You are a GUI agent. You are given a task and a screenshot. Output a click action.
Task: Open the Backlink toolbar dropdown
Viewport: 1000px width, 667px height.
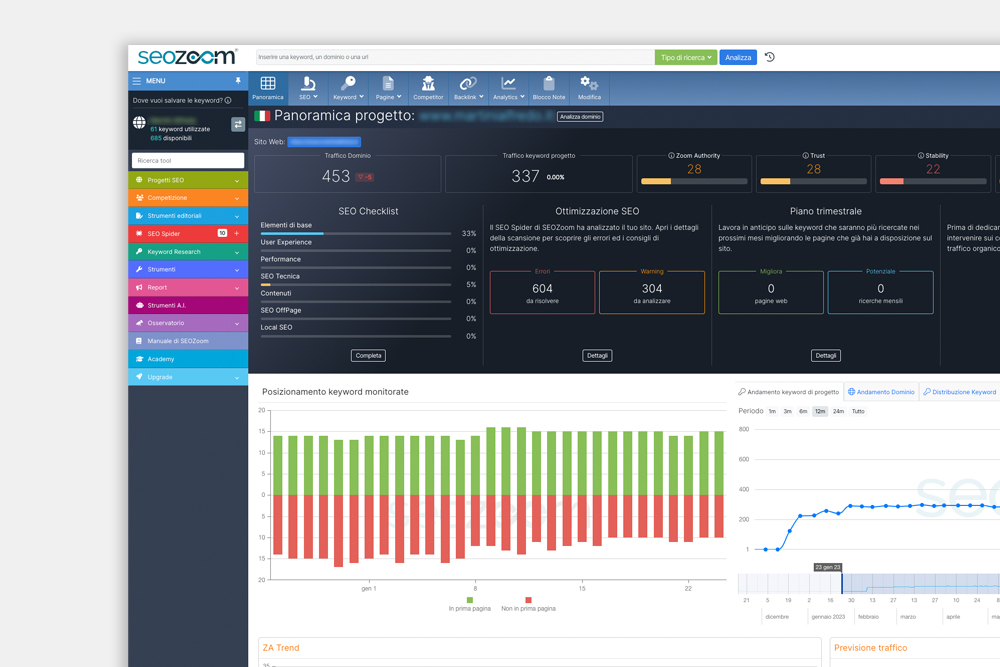[468, 88]
